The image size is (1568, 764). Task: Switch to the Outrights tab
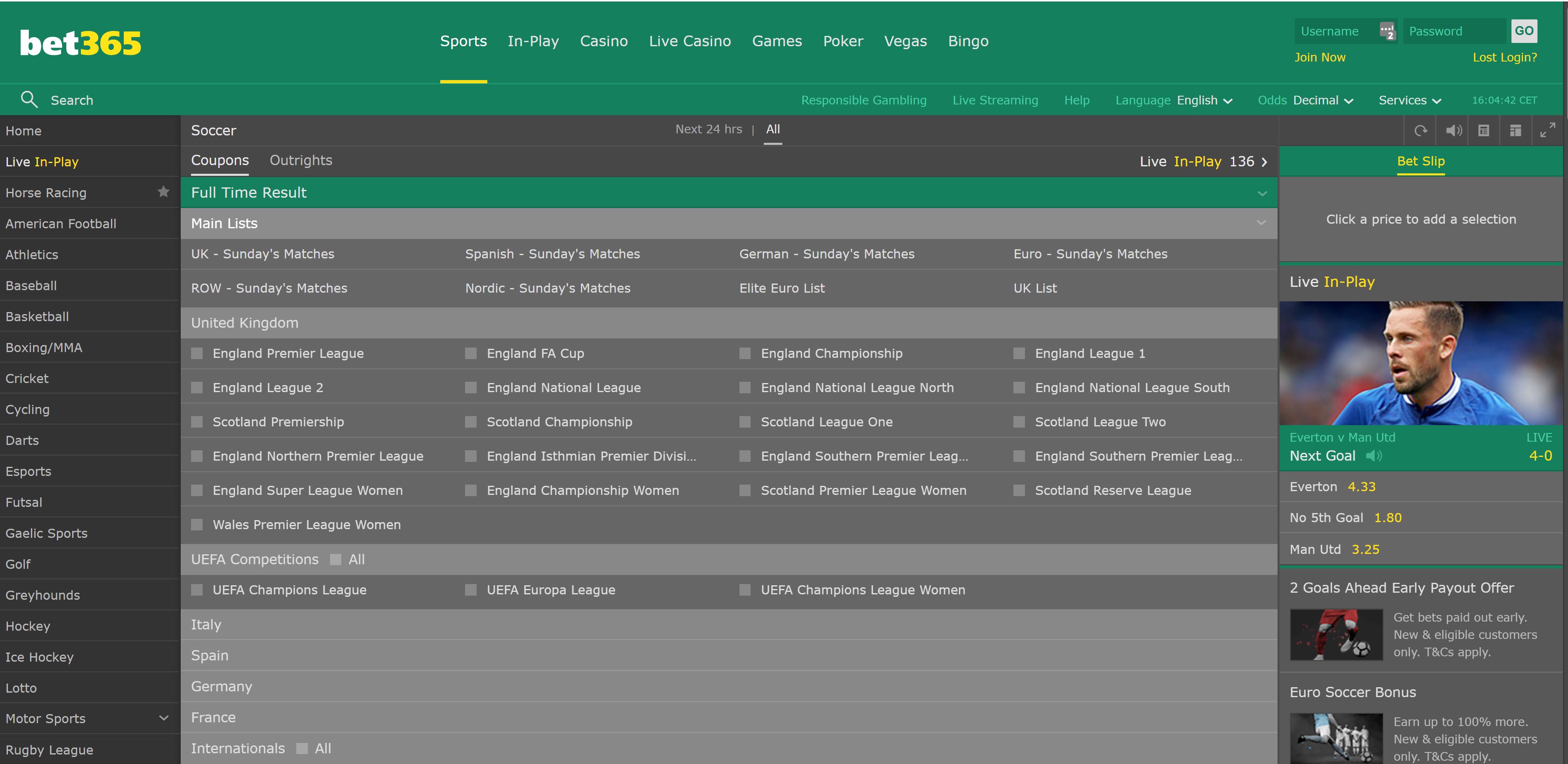click(301, 160)
